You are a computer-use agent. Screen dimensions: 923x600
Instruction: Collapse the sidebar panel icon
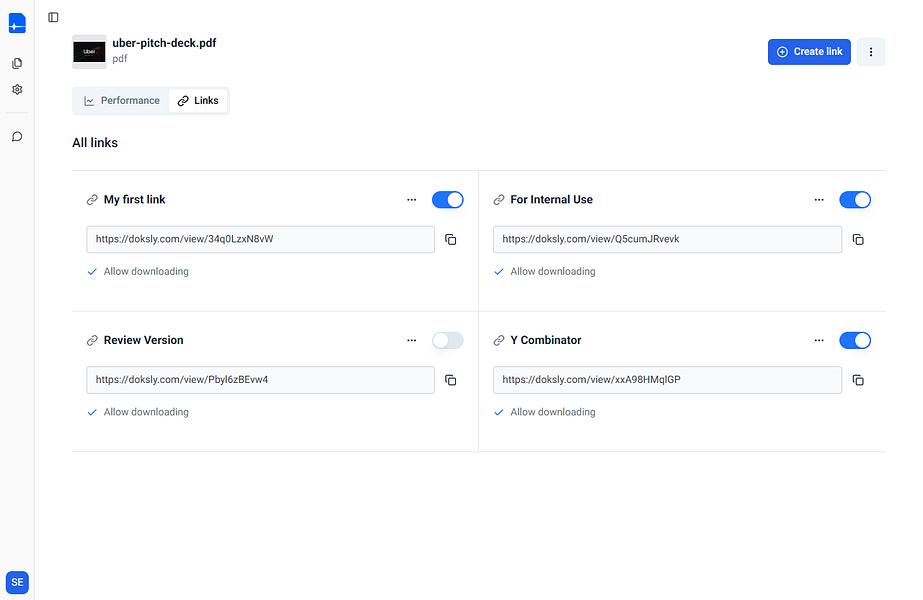click(53, 17)
